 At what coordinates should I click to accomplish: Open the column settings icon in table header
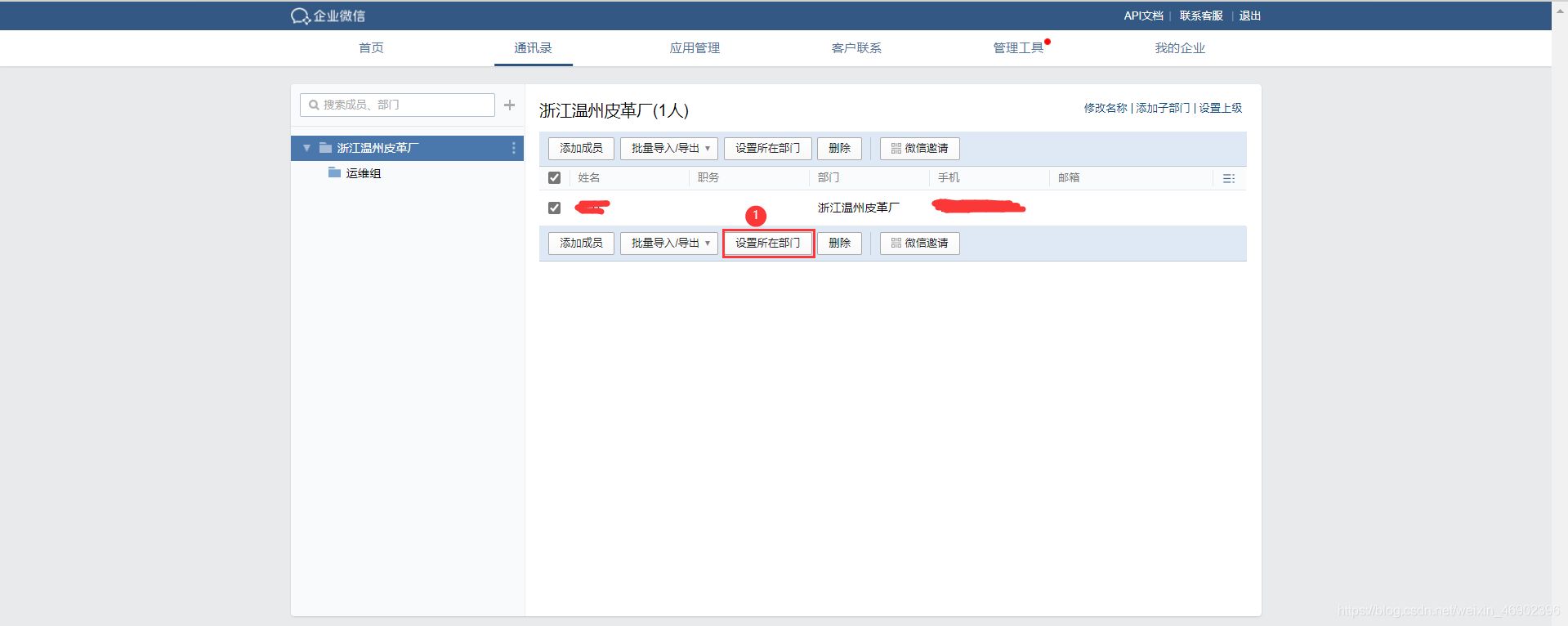tap(1229, 178)
